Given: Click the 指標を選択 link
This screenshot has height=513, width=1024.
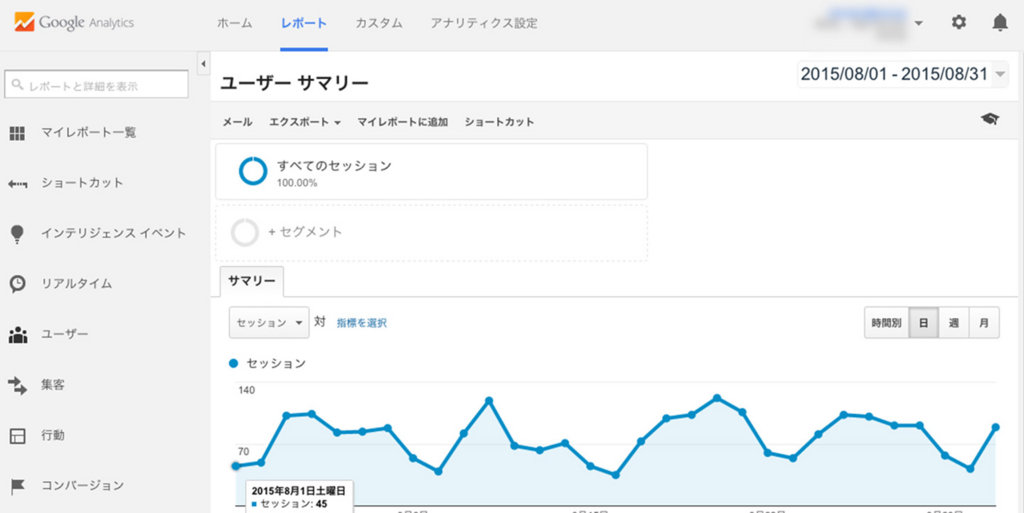Looking at the screenshot, I should coord(362,322).
